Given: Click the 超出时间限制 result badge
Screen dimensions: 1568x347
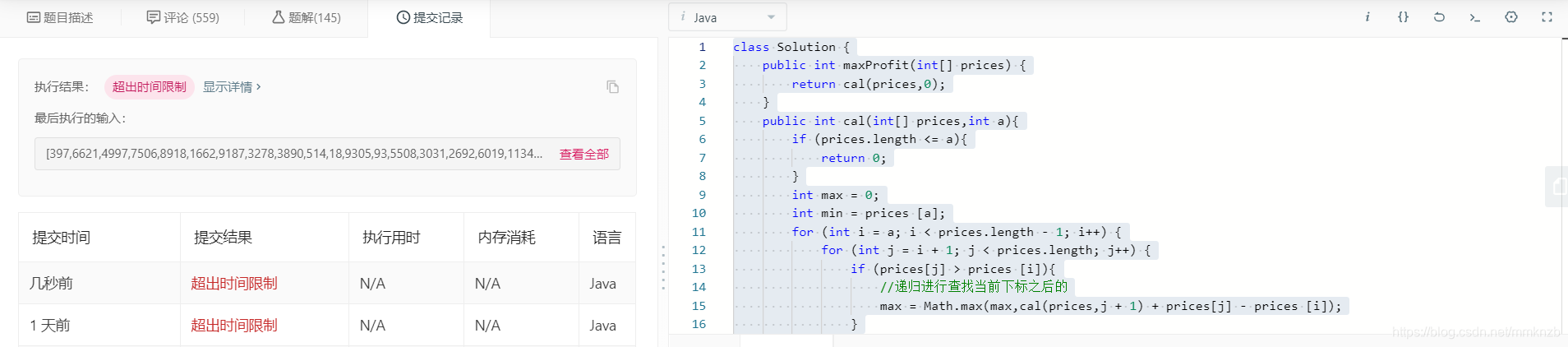Looking at the screenshot, I should [x=150, y=87].
